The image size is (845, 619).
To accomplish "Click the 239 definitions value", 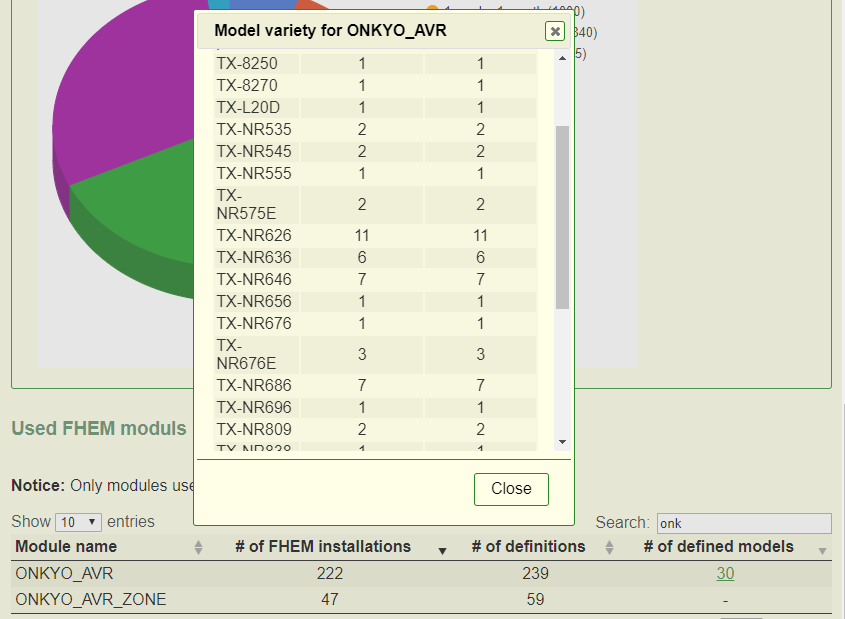I will point(535,573).
